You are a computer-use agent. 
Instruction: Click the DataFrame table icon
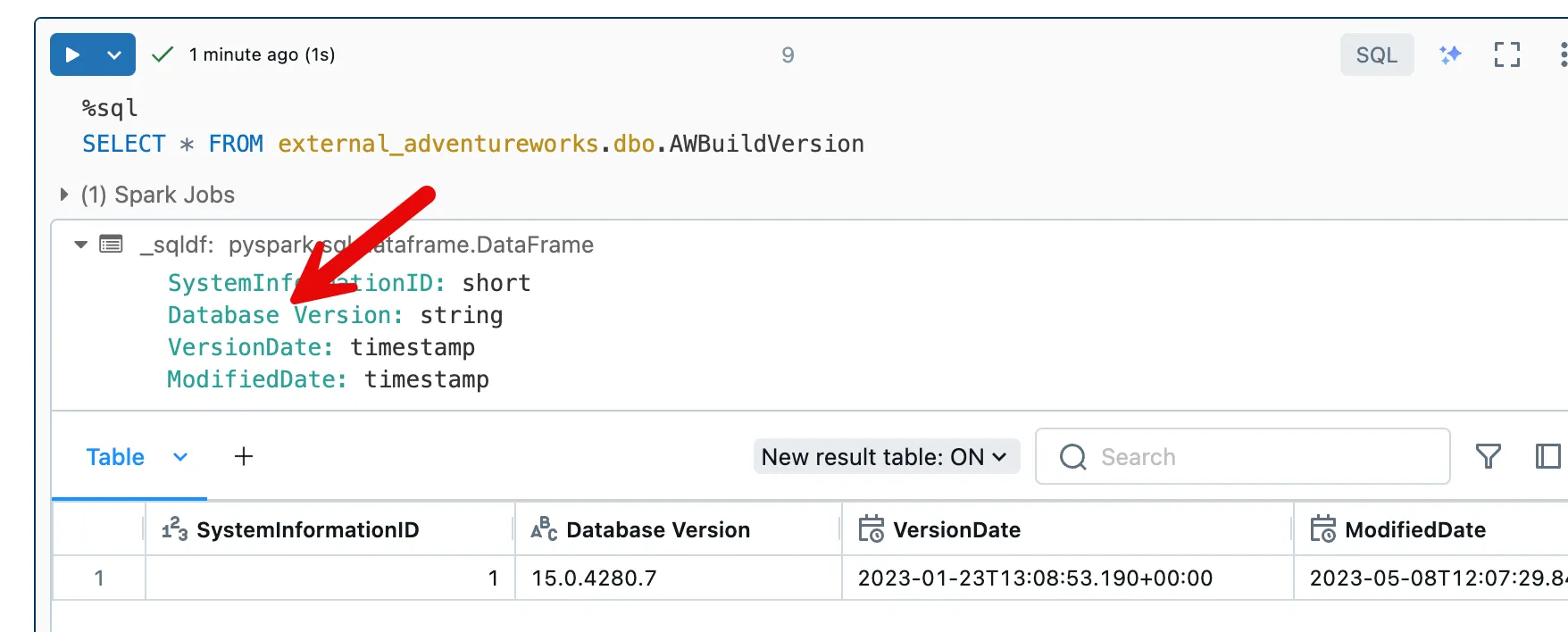[x=112, y=245]
